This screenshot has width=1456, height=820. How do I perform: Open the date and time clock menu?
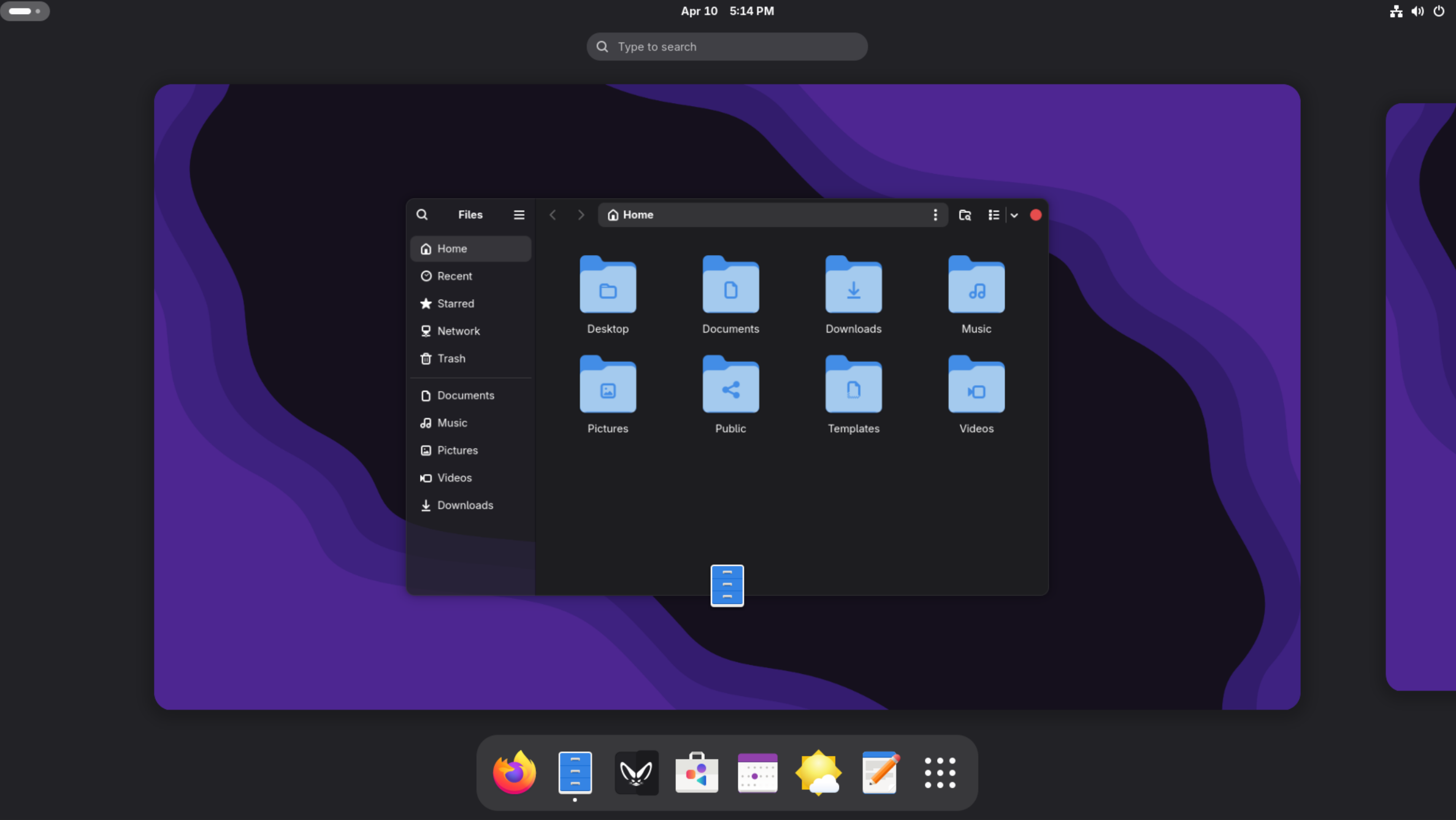(727, 11)
